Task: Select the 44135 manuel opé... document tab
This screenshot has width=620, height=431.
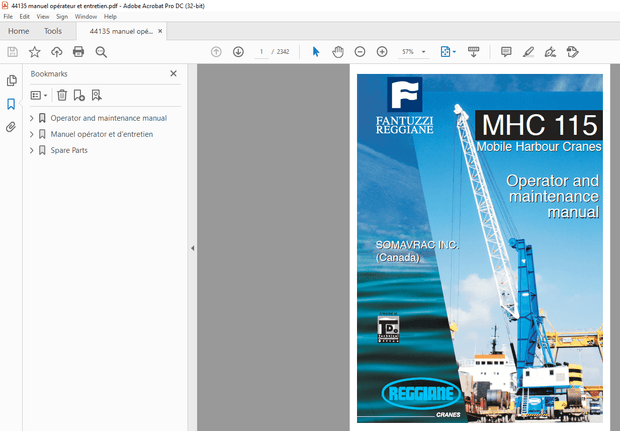Action: point(121,31)
